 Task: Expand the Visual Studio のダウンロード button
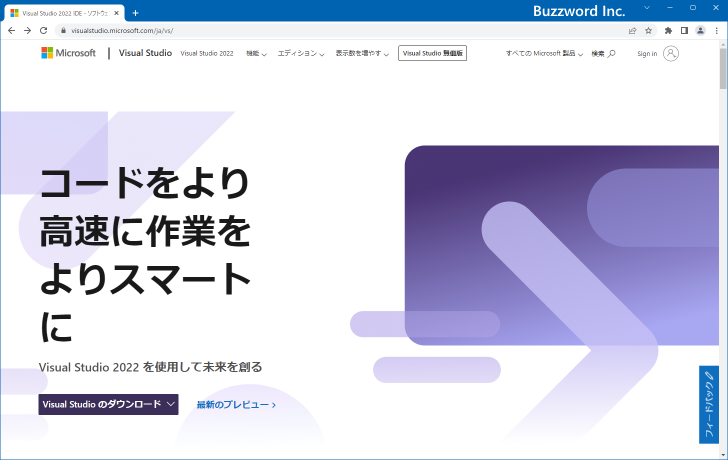tap(108, 404)
